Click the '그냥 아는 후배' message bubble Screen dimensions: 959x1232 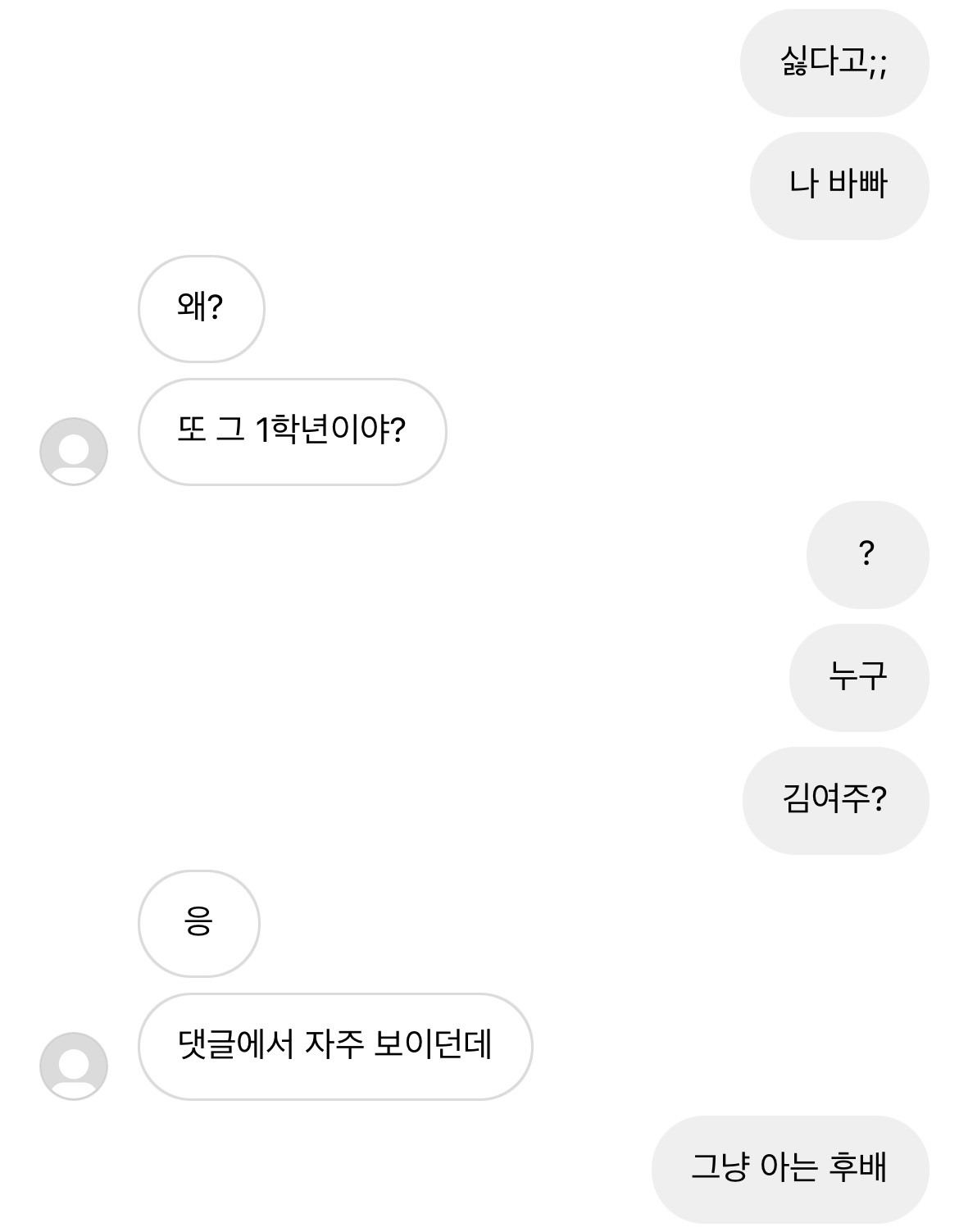coord(789,1170)
